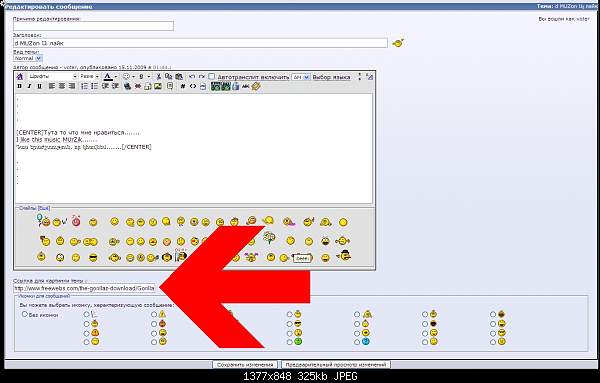Viewport: 600px width, 383px height.
Task: Apply italic formatting button
Action: point(29,86)
